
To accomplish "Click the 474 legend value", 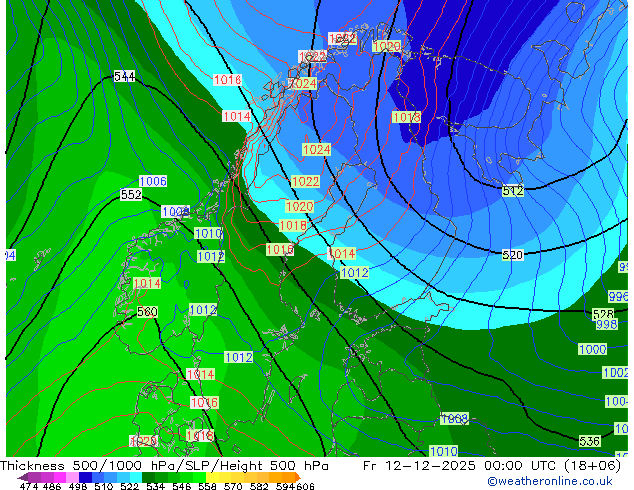I will [x=29, y=486].
